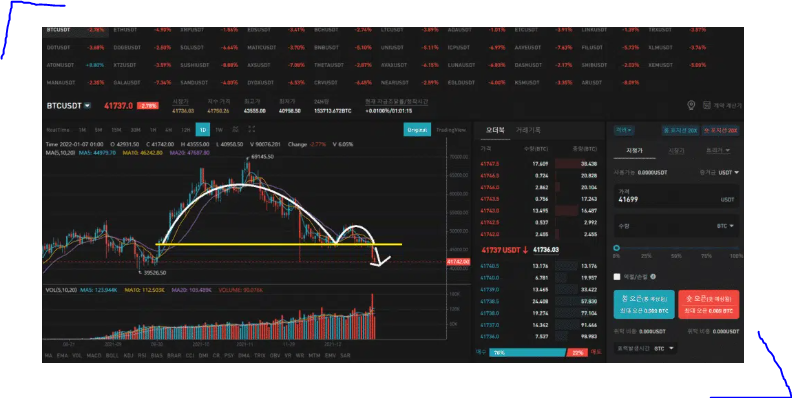
Task: Select ETHUSDT in the ticker list
Action: click(125, 30)
